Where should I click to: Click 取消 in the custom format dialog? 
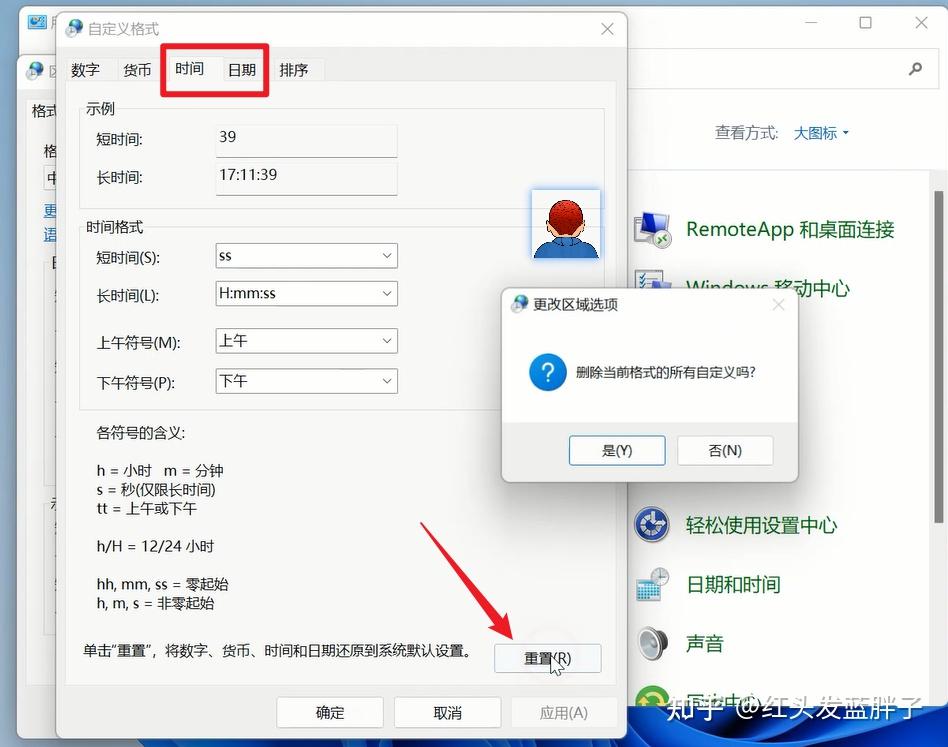tap(447, 713)
